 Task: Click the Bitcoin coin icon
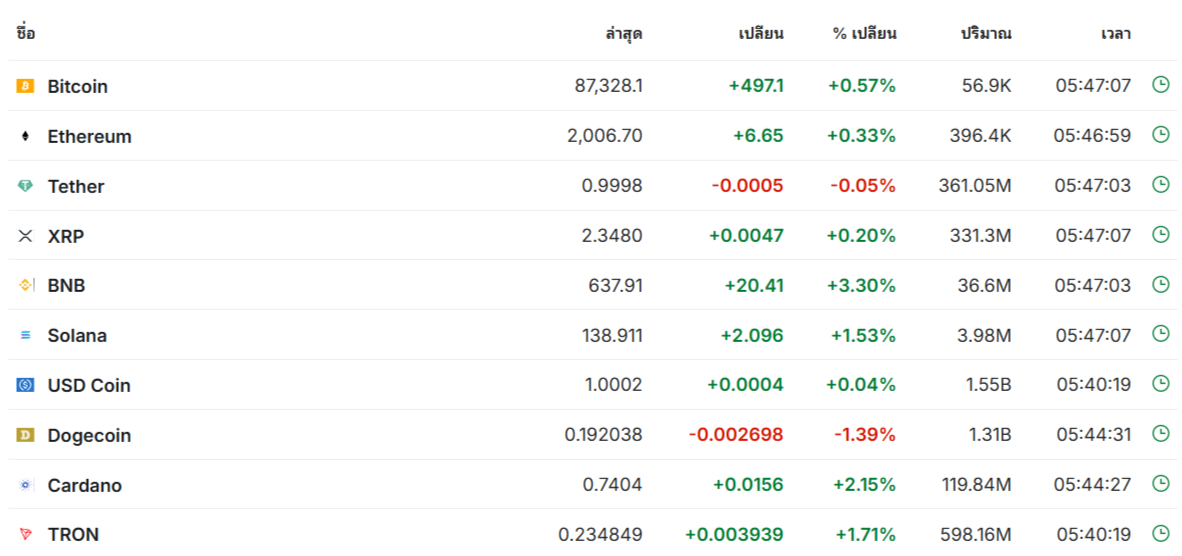click(25, 86)
